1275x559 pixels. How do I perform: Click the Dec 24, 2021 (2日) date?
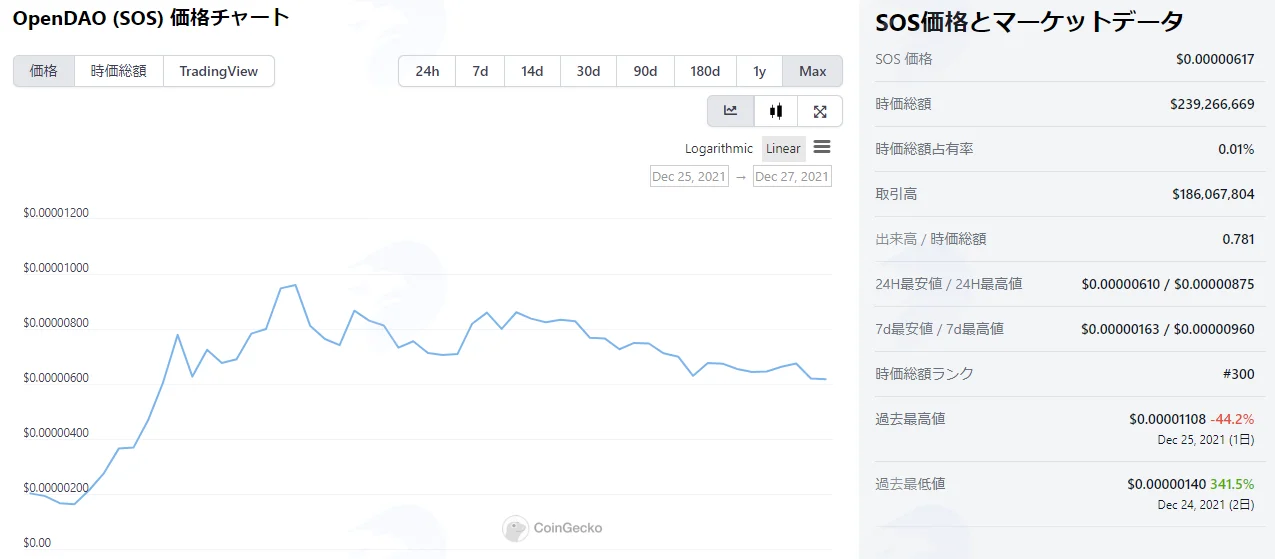1206,505
